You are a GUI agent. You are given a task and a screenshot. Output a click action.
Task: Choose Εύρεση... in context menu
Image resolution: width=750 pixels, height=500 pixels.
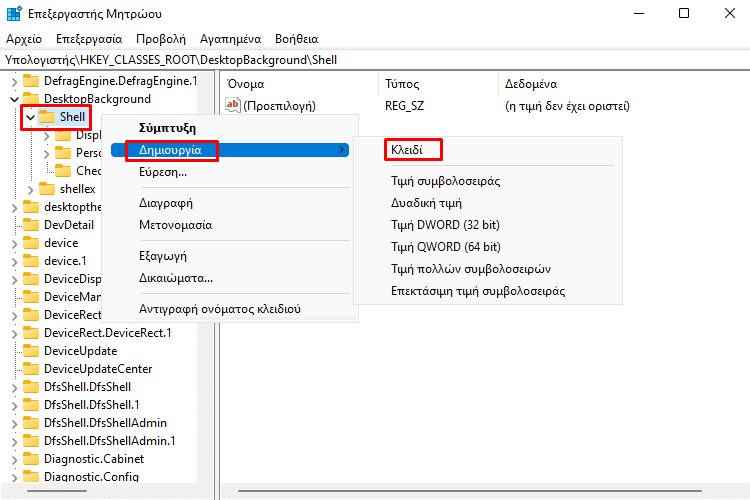[x=230, y=172]
